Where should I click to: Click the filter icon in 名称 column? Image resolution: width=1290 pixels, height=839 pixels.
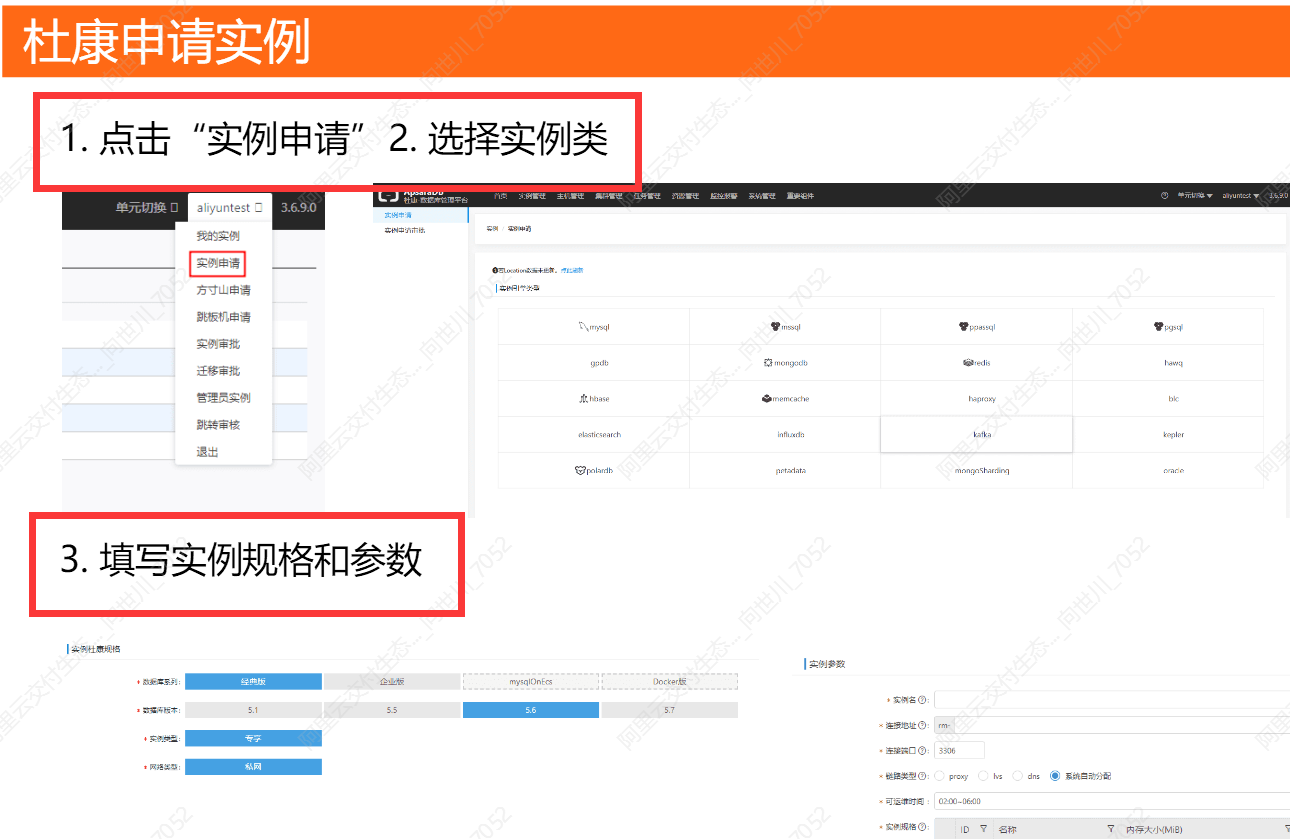pos(1110,829)
